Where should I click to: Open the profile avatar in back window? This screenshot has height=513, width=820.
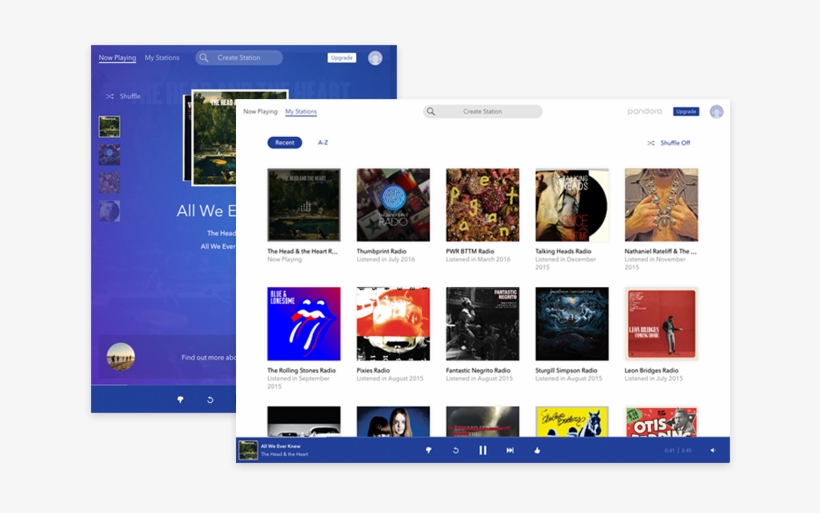[x=375, y=58]
